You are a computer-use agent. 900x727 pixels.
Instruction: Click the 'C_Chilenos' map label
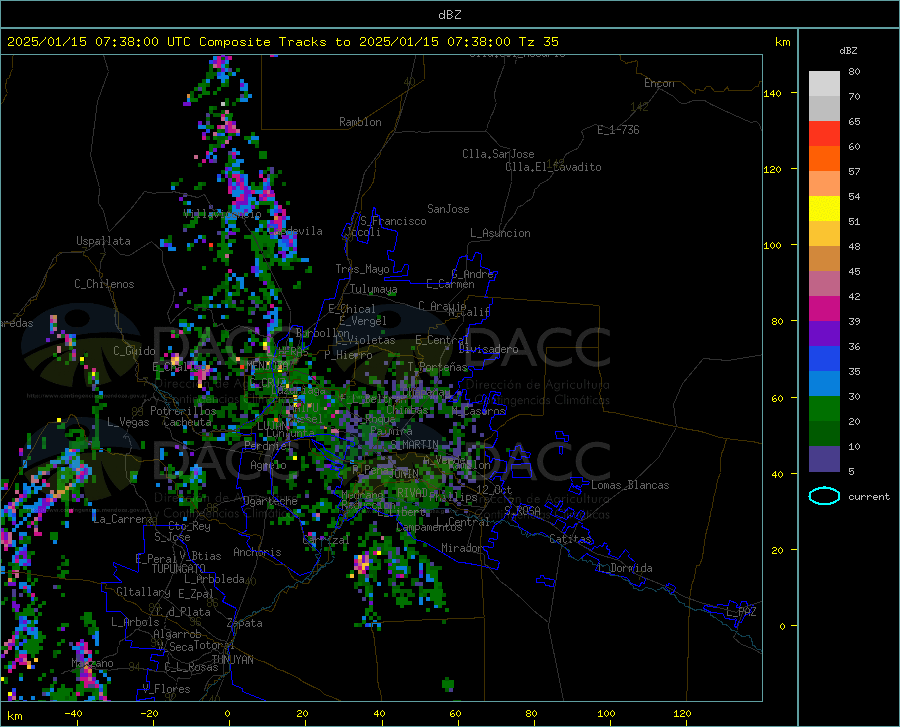pos(104,284)
